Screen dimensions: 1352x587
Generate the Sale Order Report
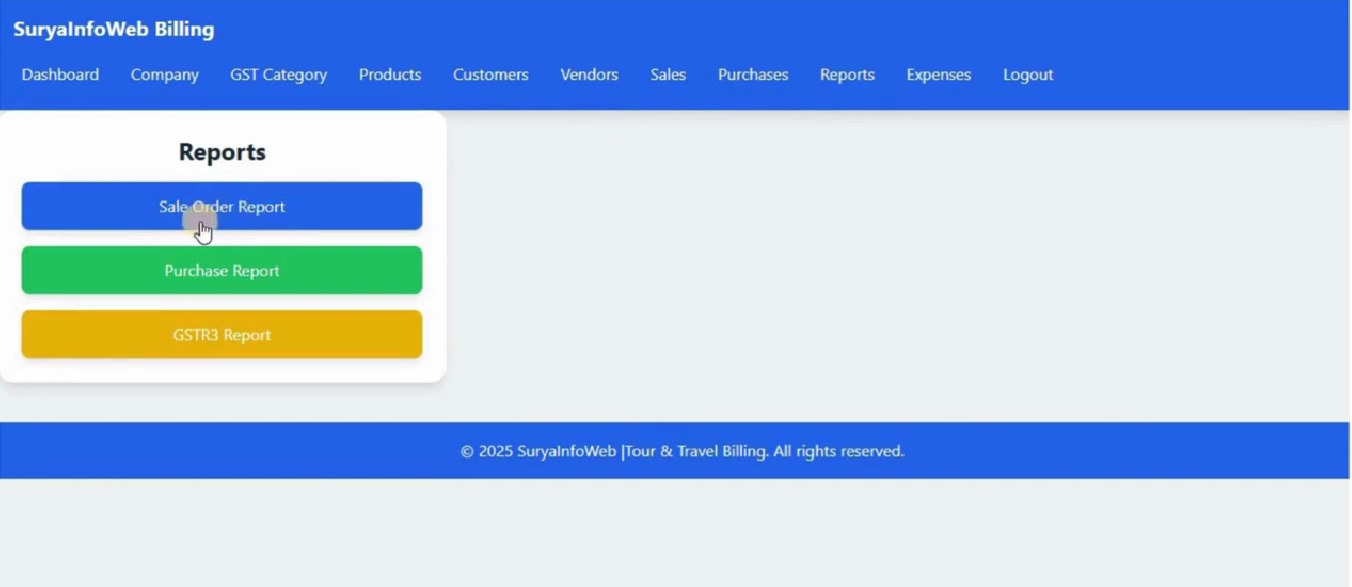pyautogui.click(x=221, y=206)
